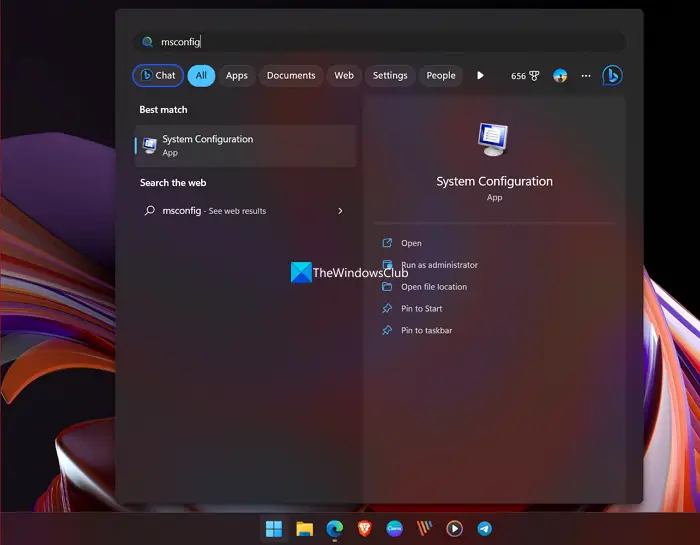
Task: Click the search magnifier icon in the search box
Action: click(147, 42)
